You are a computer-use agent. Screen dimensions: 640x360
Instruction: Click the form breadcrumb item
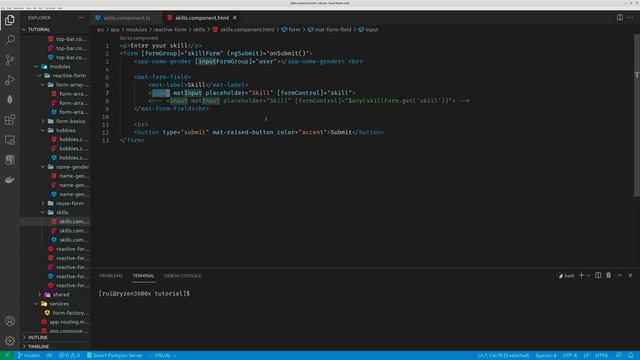pyautogui.click(x=294, y=29)
